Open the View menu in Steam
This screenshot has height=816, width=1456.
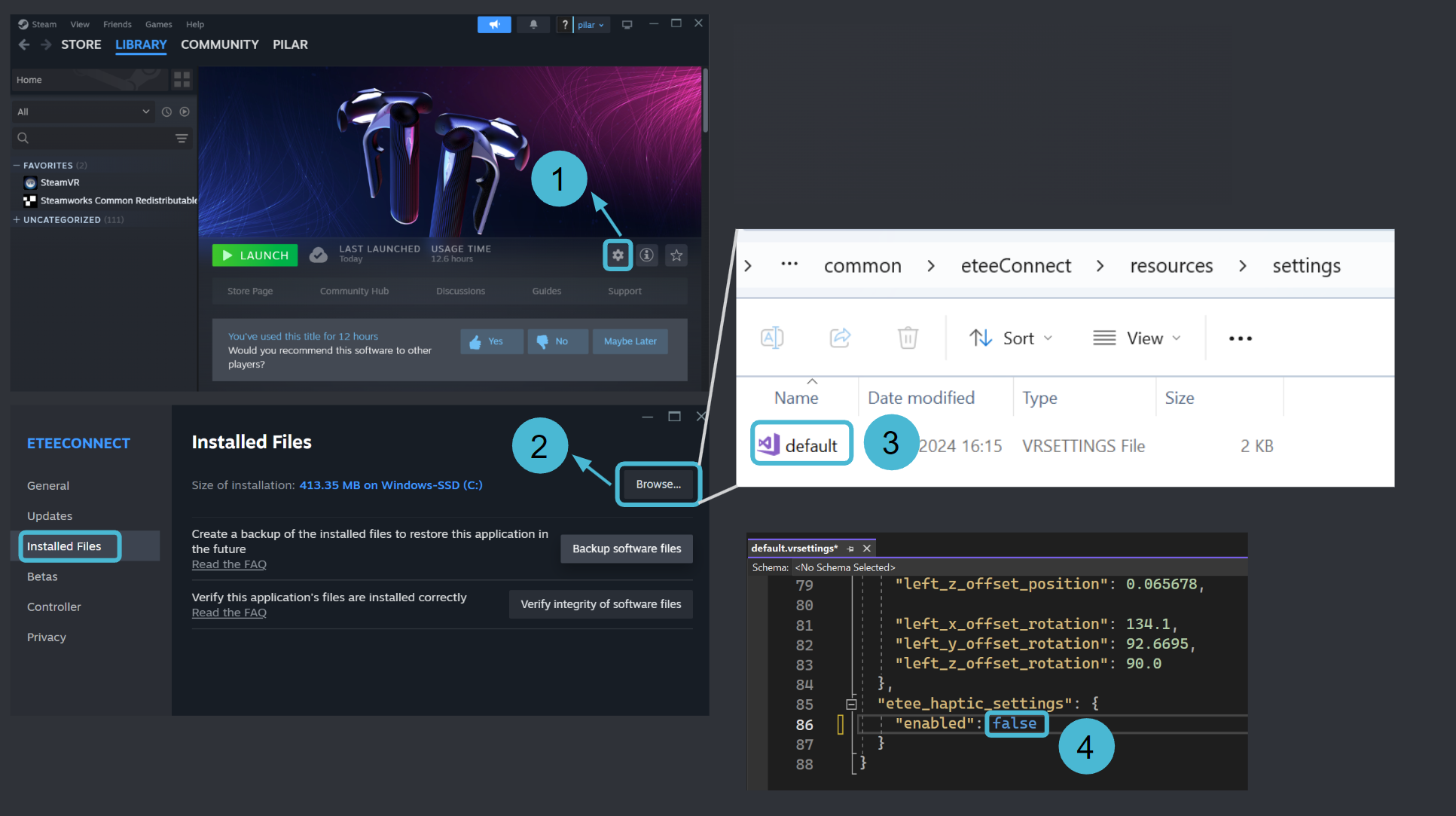(80, 24)
